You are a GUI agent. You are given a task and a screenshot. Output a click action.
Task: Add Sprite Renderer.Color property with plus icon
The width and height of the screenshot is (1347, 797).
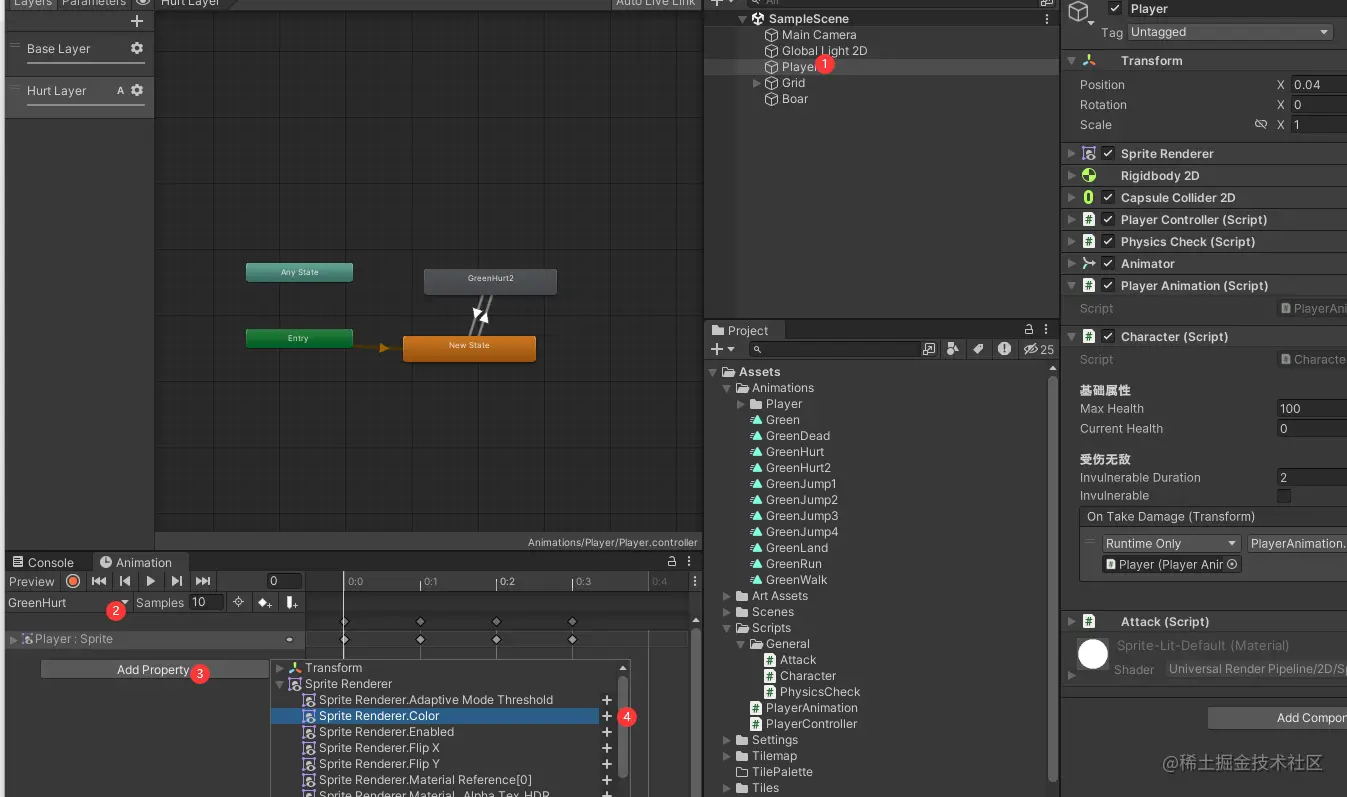607,716
